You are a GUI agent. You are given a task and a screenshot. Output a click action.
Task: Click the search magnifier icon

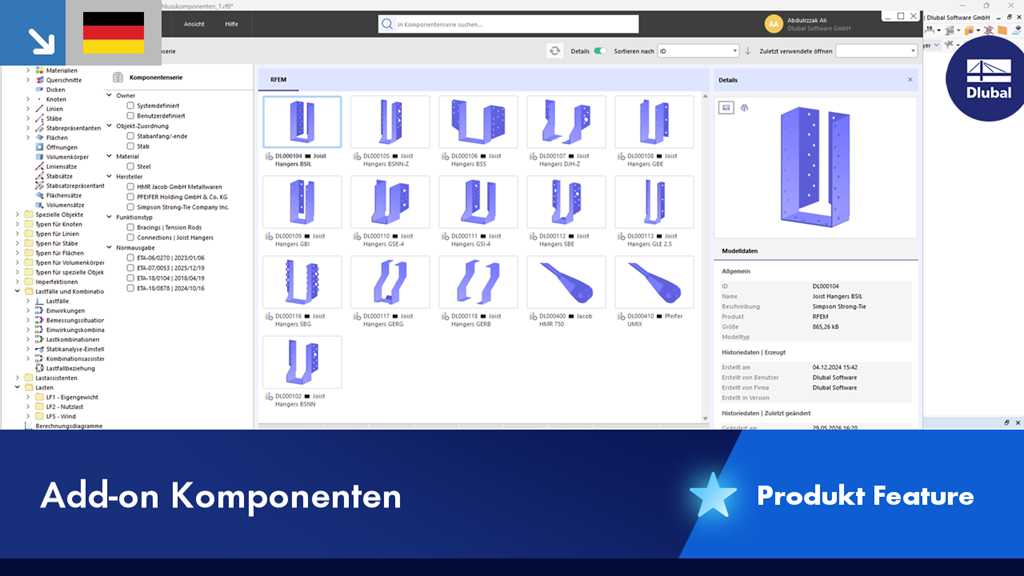tap(387, 24)
